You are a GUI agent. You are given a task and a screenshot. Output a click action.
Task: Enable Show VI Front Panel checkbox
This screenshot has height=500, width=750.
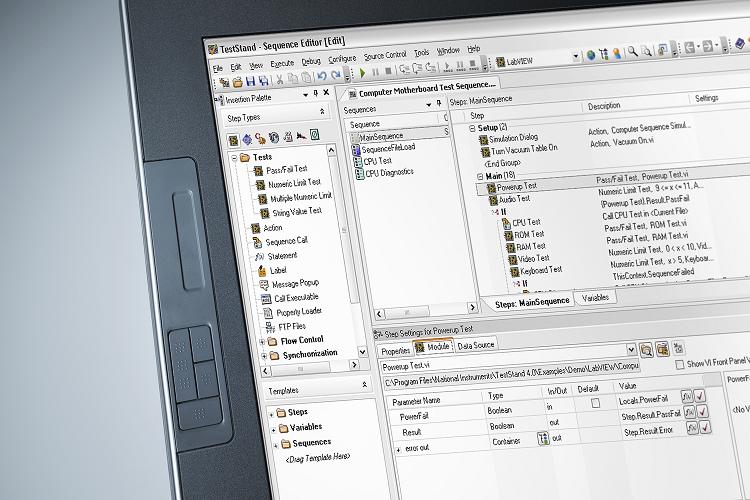pyautogui.click(x=680, y=362)
